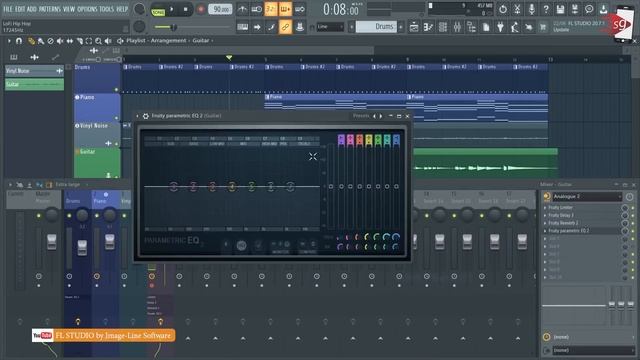Open the Browser view icon
This screenshot has width=640, height=360.
point(471,27)
